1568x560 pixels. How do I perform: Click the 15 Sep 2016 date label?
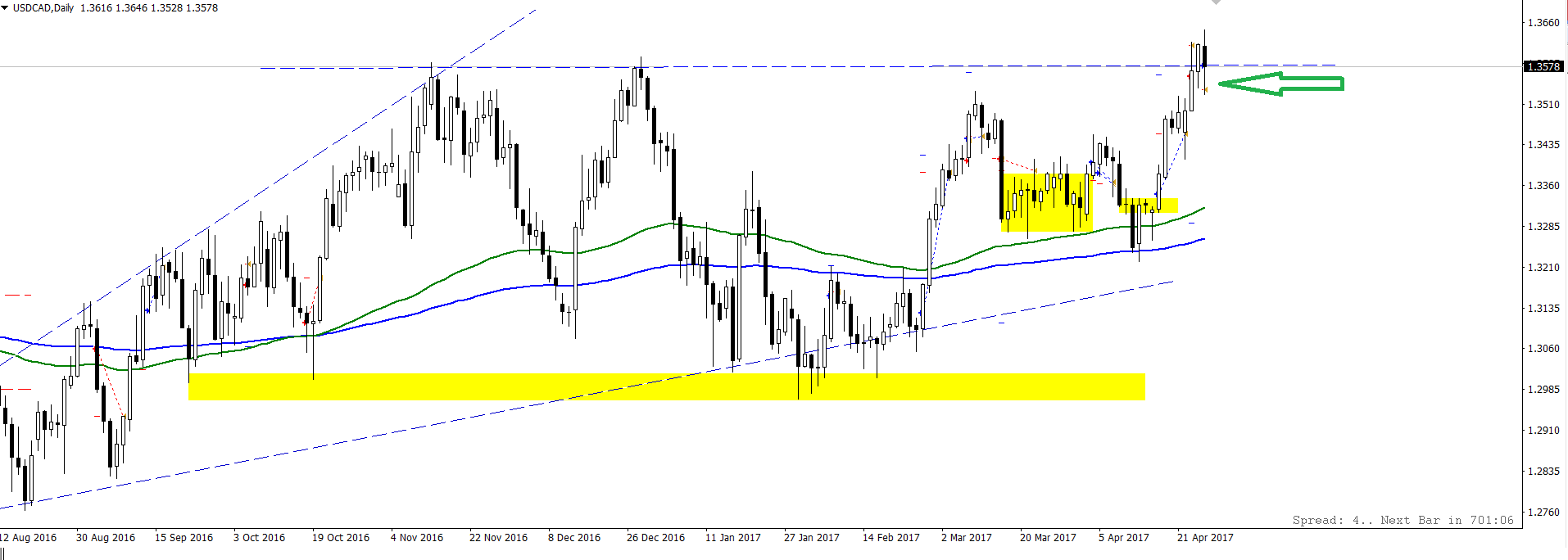184,538
